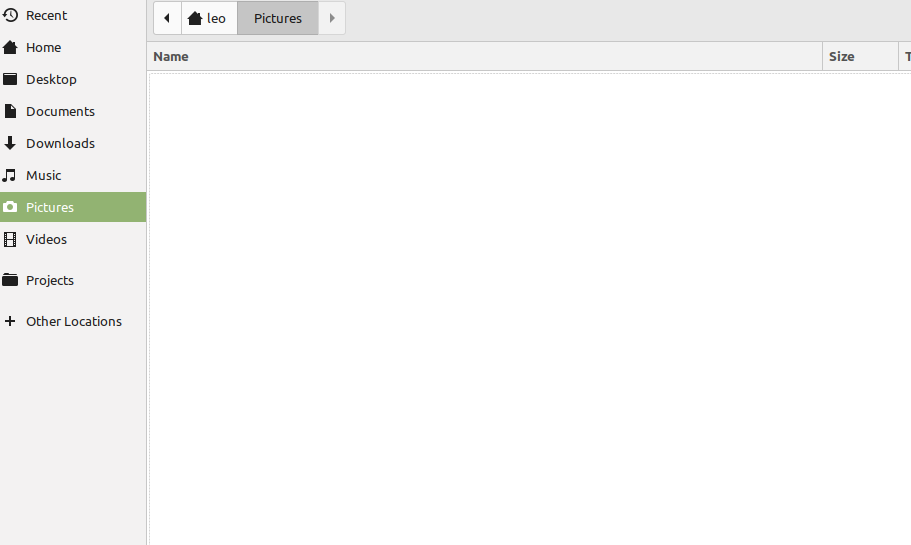The image size is (911, 545).
Task: Go to the leo home breadcrumb
Action: pos(208,18)
